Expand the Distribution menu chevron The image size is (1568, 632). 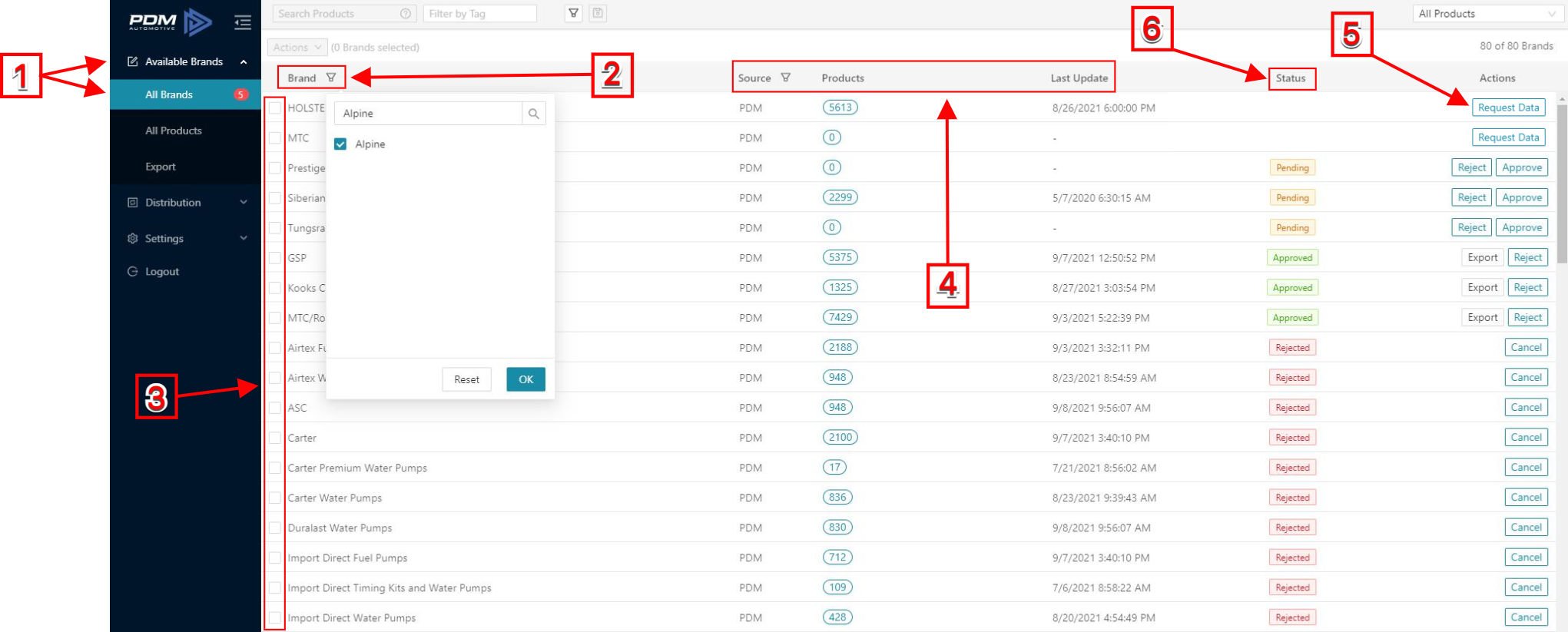[244, 203]
